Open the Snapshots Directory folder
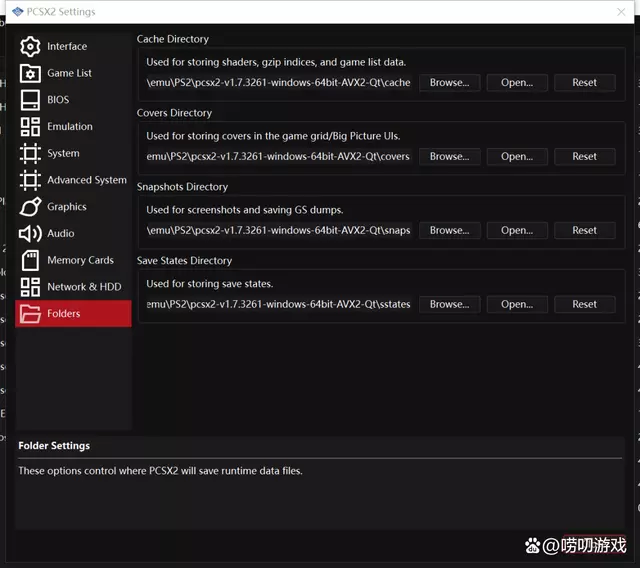The width and height of the screenshot is (640, 568). point(517,231)
